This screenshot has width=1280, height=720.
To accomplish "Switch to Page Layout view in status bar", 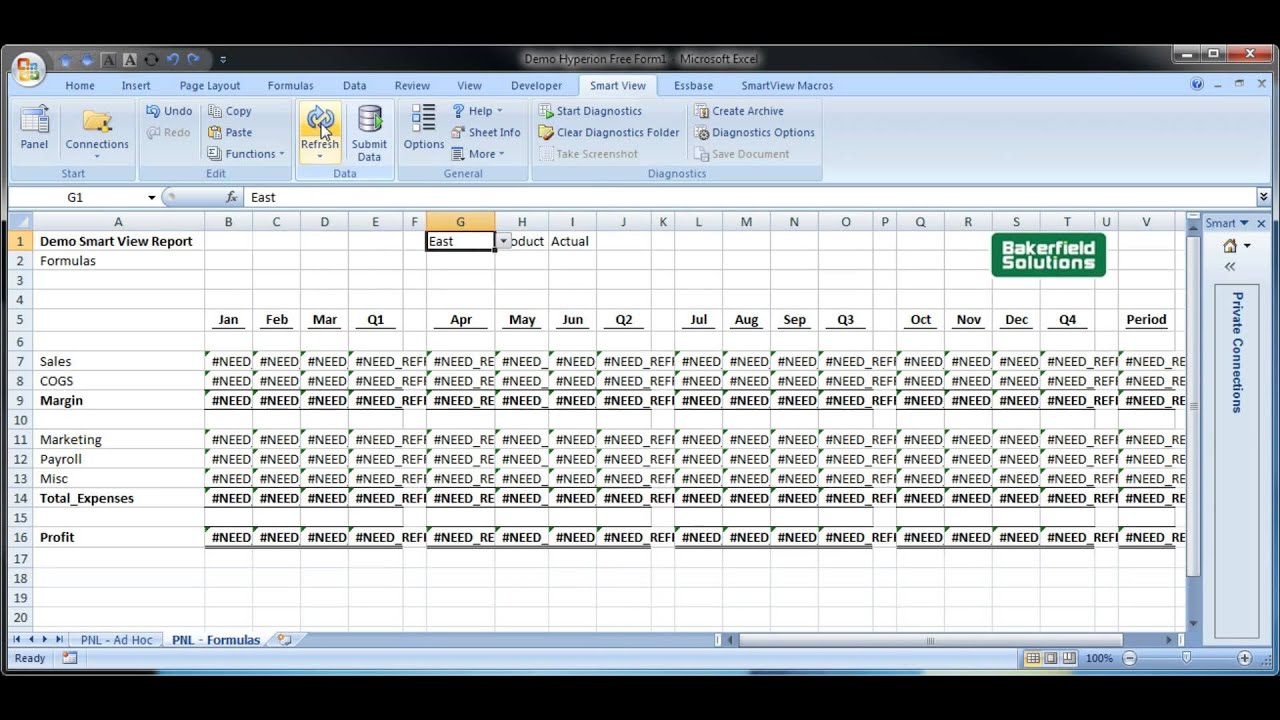I will click(x=1050, y=658).
